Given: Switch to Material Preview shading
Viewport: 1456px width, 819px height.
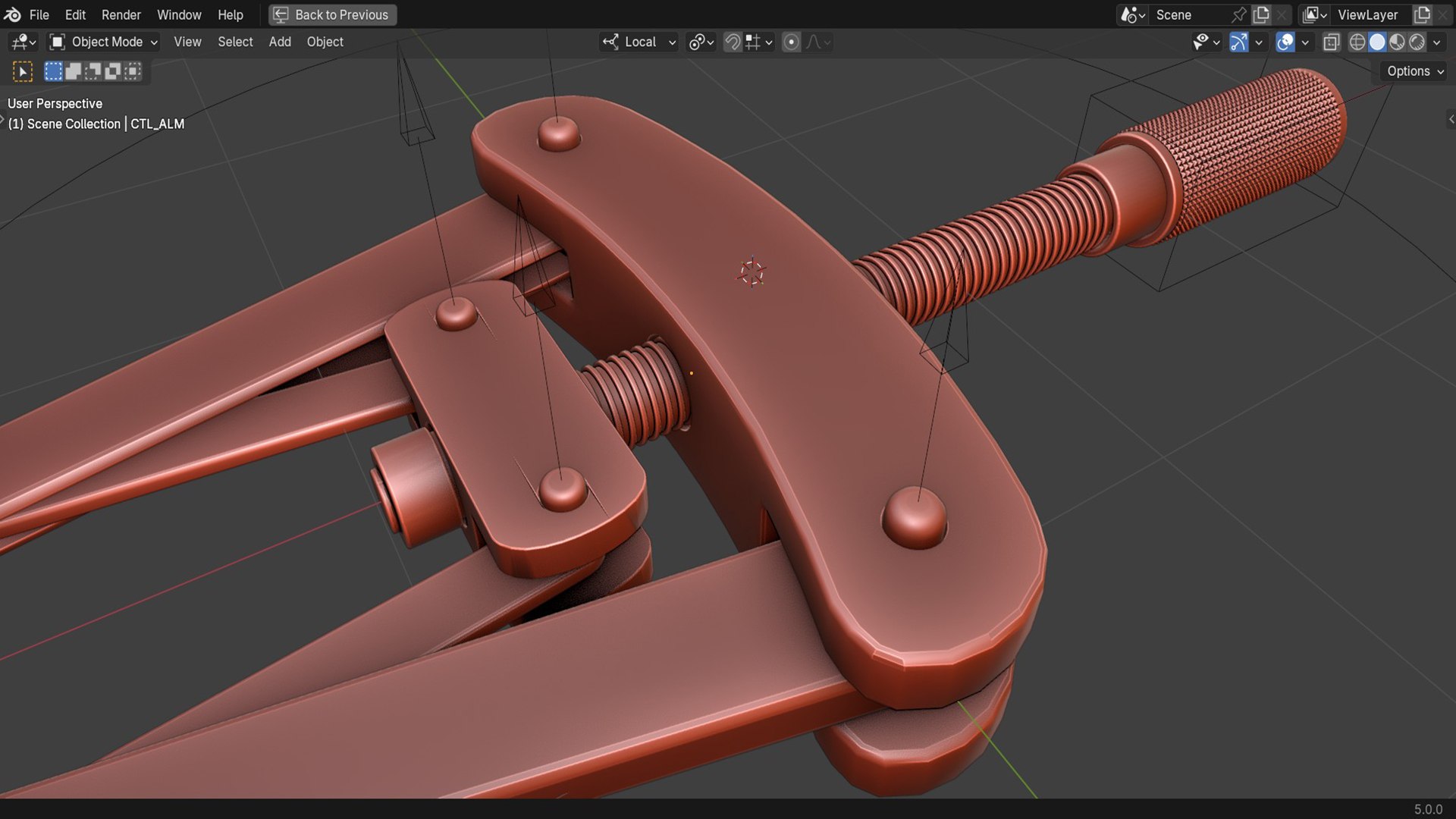Looking at the screenshot, I should point(1397,42).
